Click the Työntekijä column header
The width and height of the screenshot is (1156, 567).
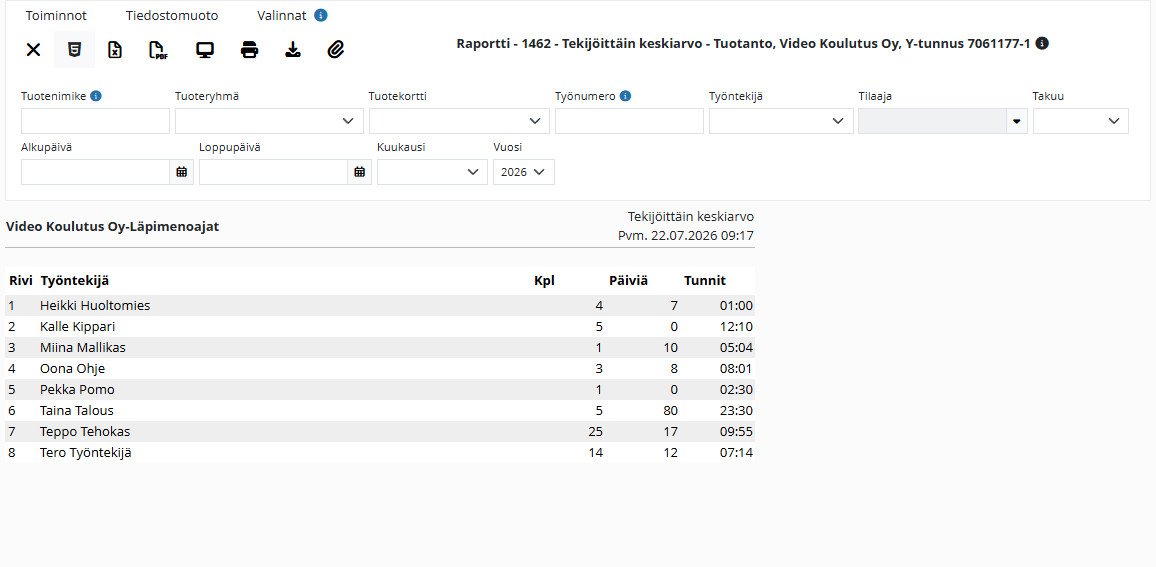[74, 280]
